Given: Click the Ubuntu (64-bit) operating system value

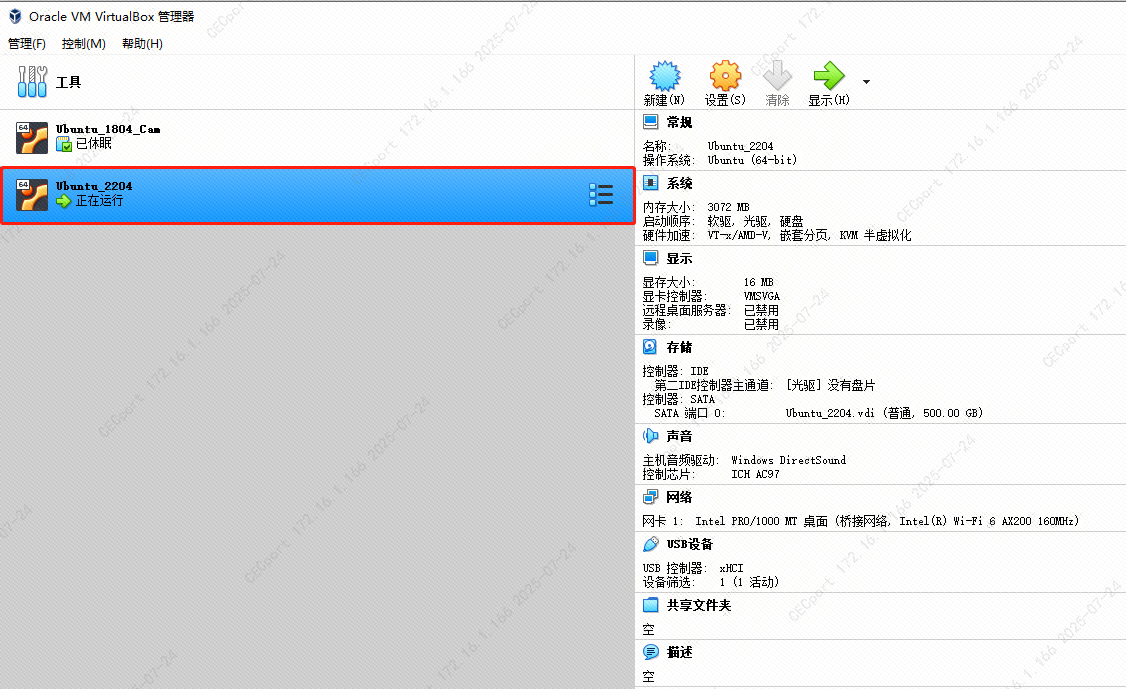Looking at the screenshot, I should (752, 160).
